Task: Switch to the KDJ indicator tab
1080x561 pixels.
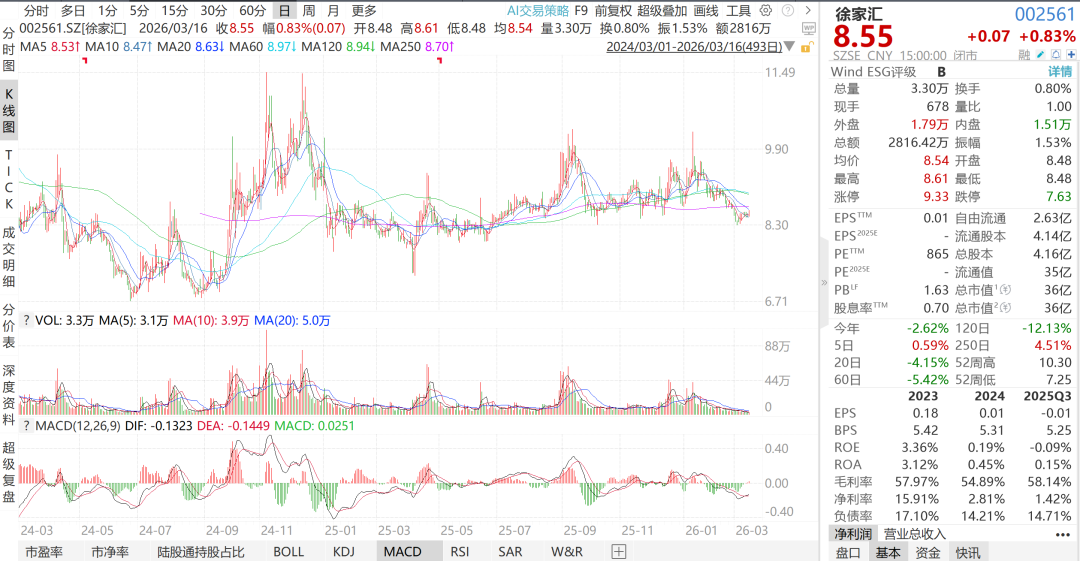Action: pos(343,551)
